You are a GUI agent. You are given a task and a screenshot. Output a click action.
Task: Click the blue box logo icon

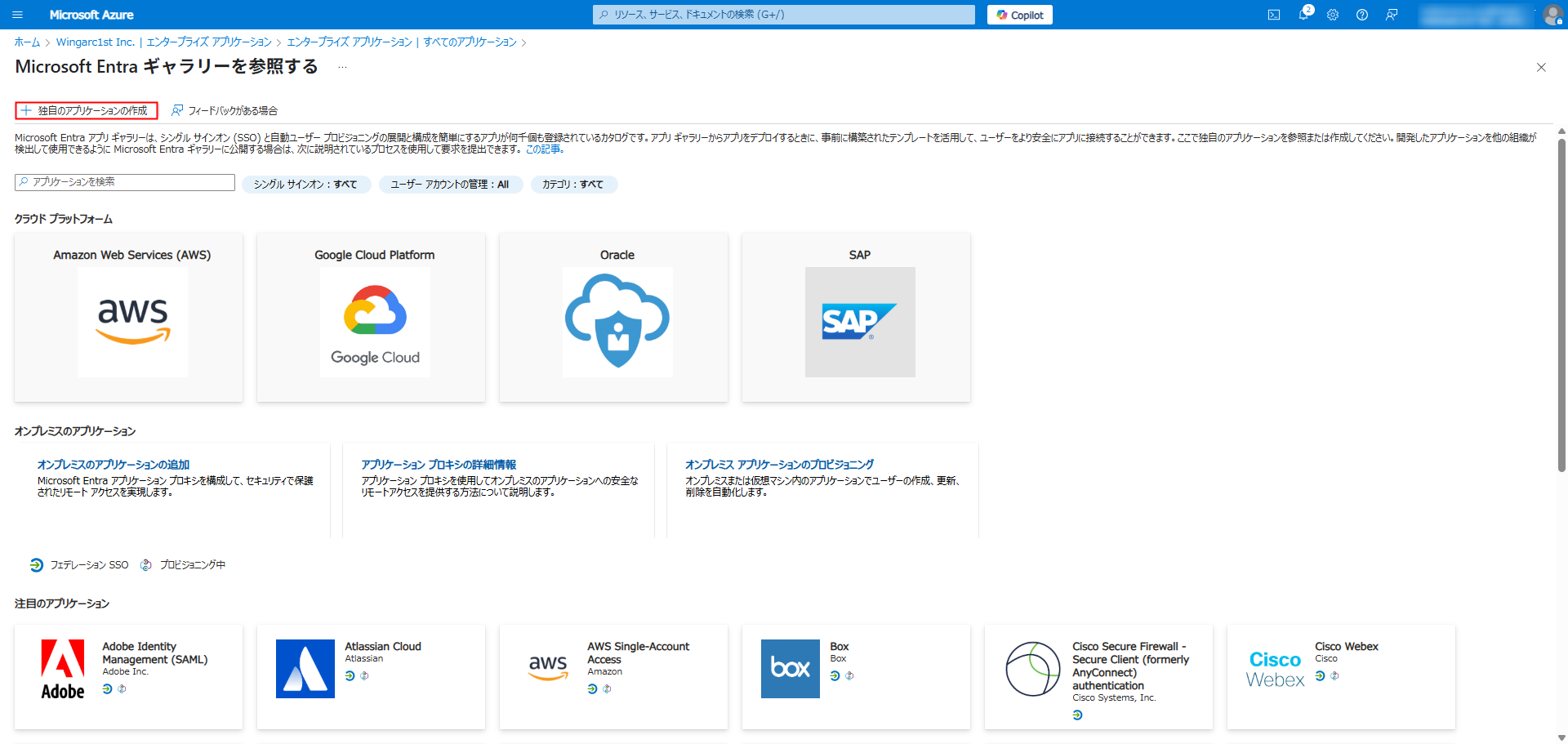point(791,669)
